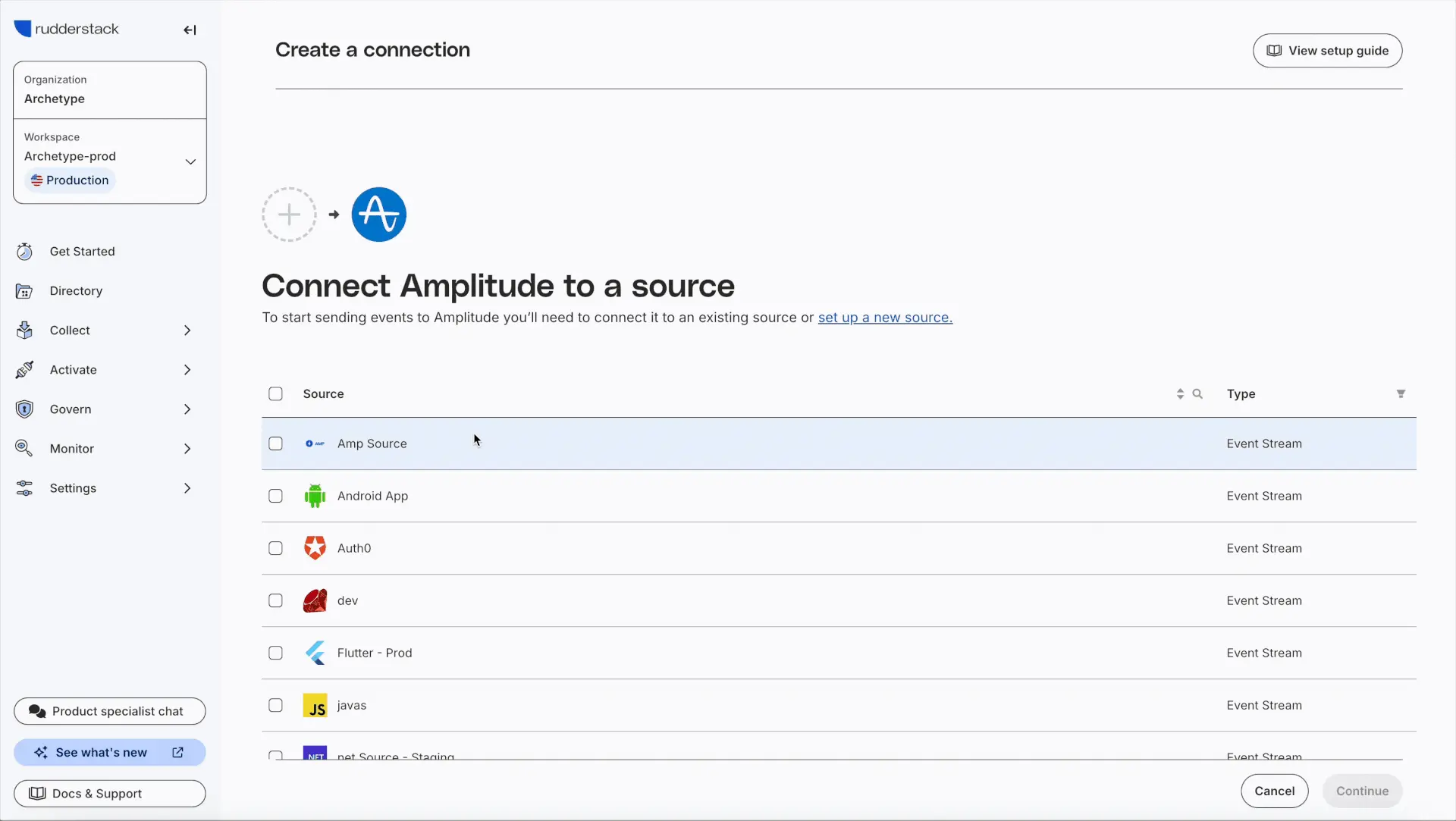Follow the set up a new source link

[x=885, y=318]
